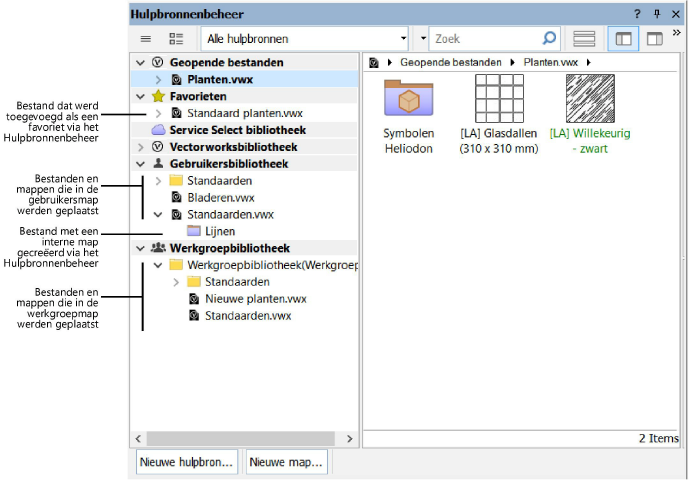Image resolution: width=690 pixels, height=481 pixels.
Task: Open breadcrumb arrow after Planten.vwx
Action: [589, 62]
